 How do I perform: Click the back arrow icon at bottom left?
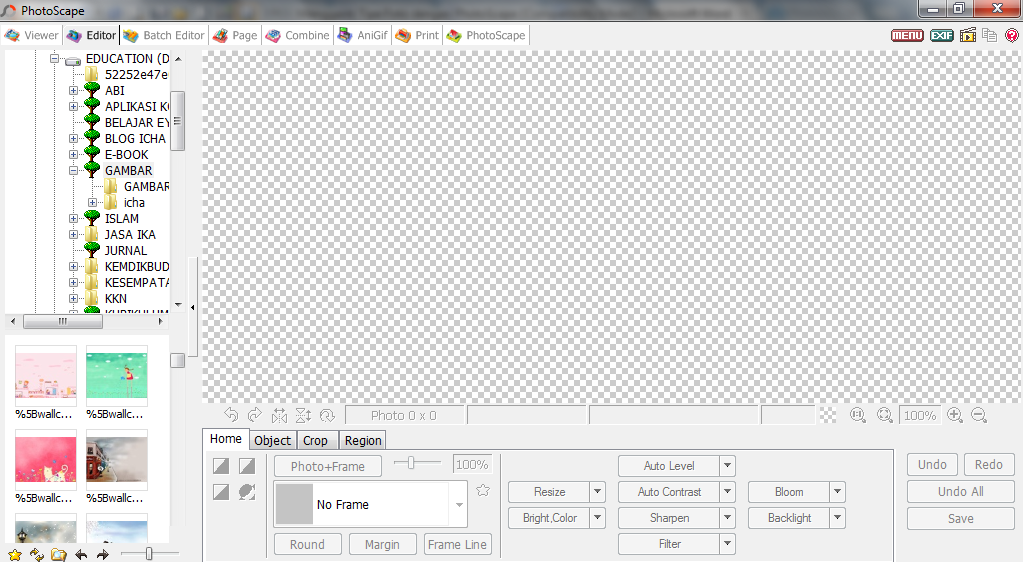coord(82,555)
